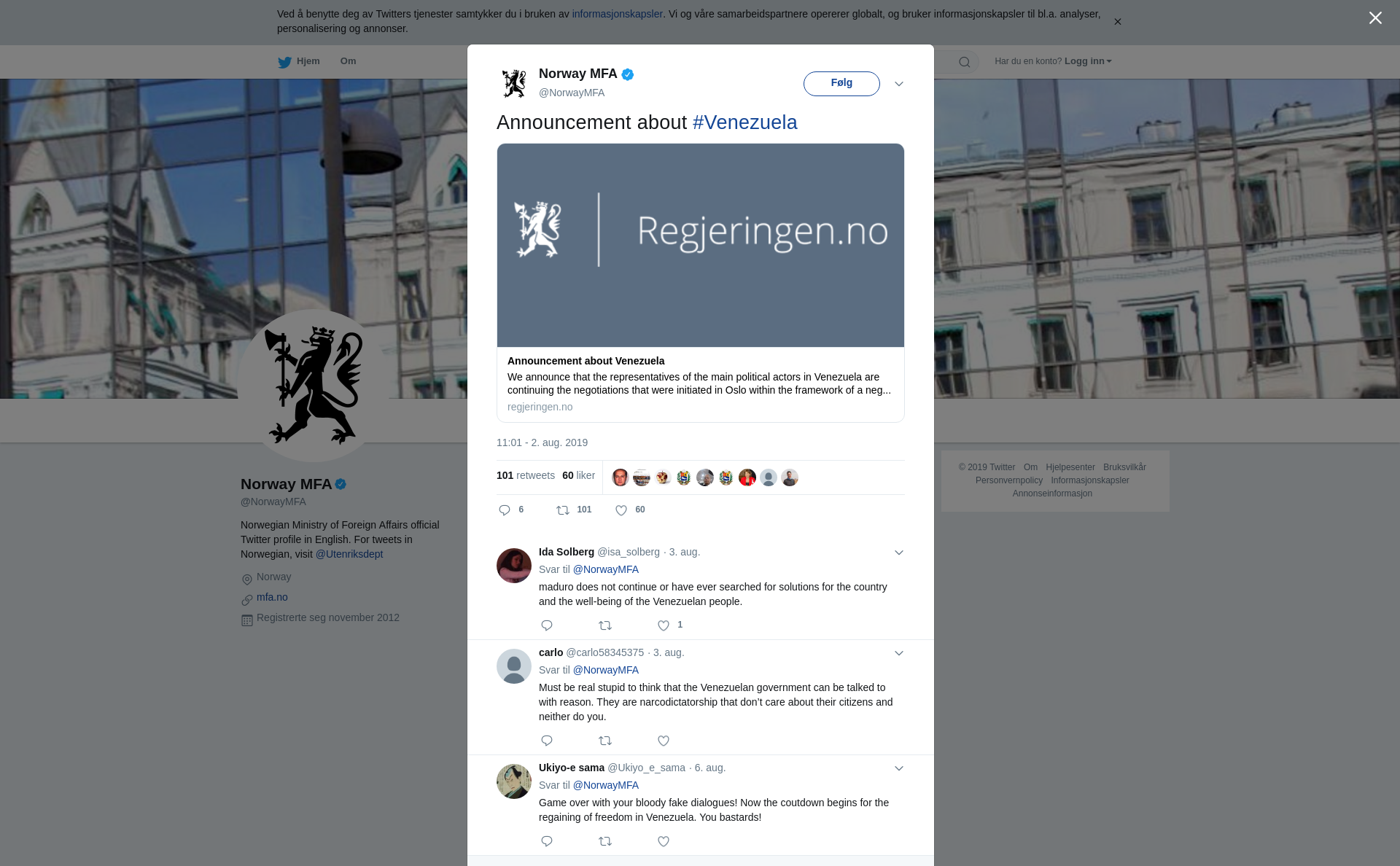
Task: Click the search magnifier icon
Action: tap(964, 62)
